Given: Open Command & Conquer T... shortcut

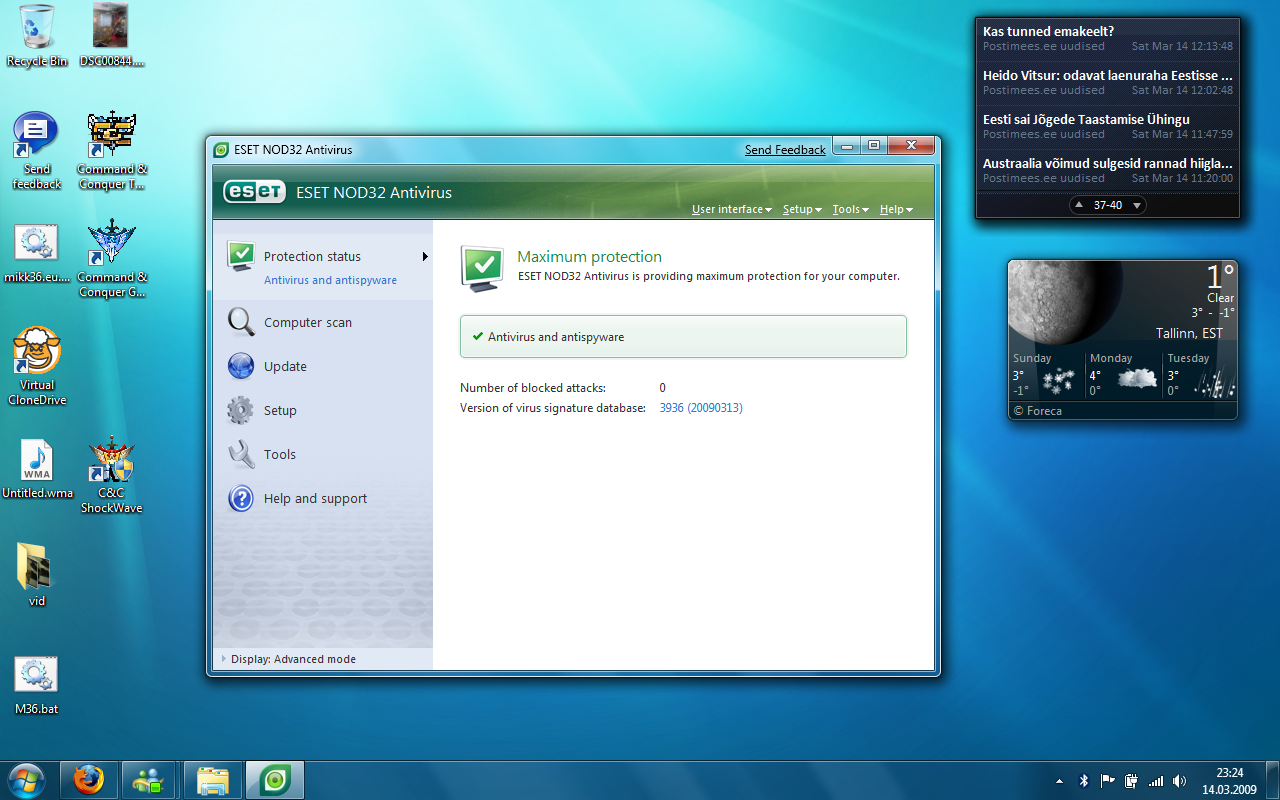Looking at the screenshot, I should tap(112, 151).
